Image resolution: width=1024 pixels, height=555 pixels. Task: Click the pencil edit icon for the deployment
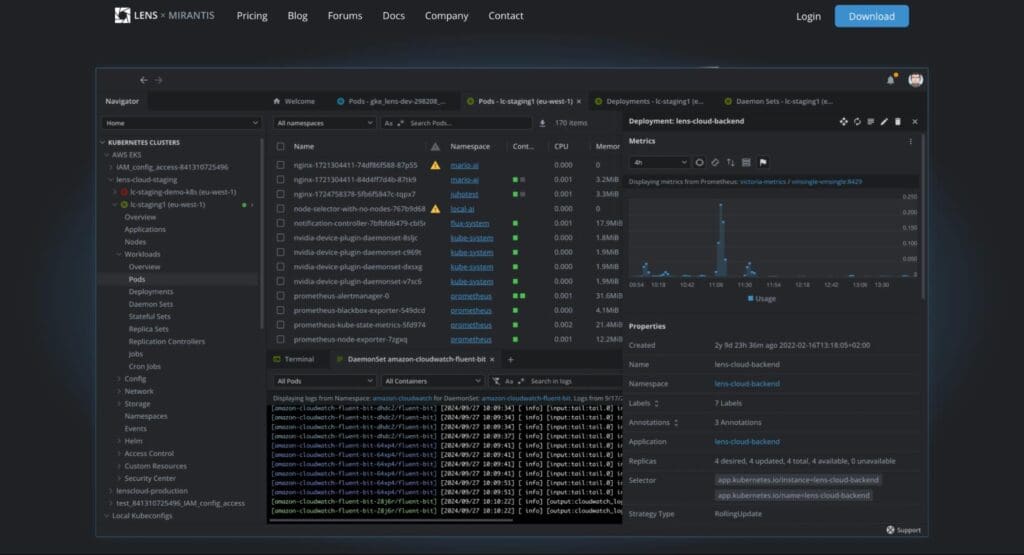(884, 121)
